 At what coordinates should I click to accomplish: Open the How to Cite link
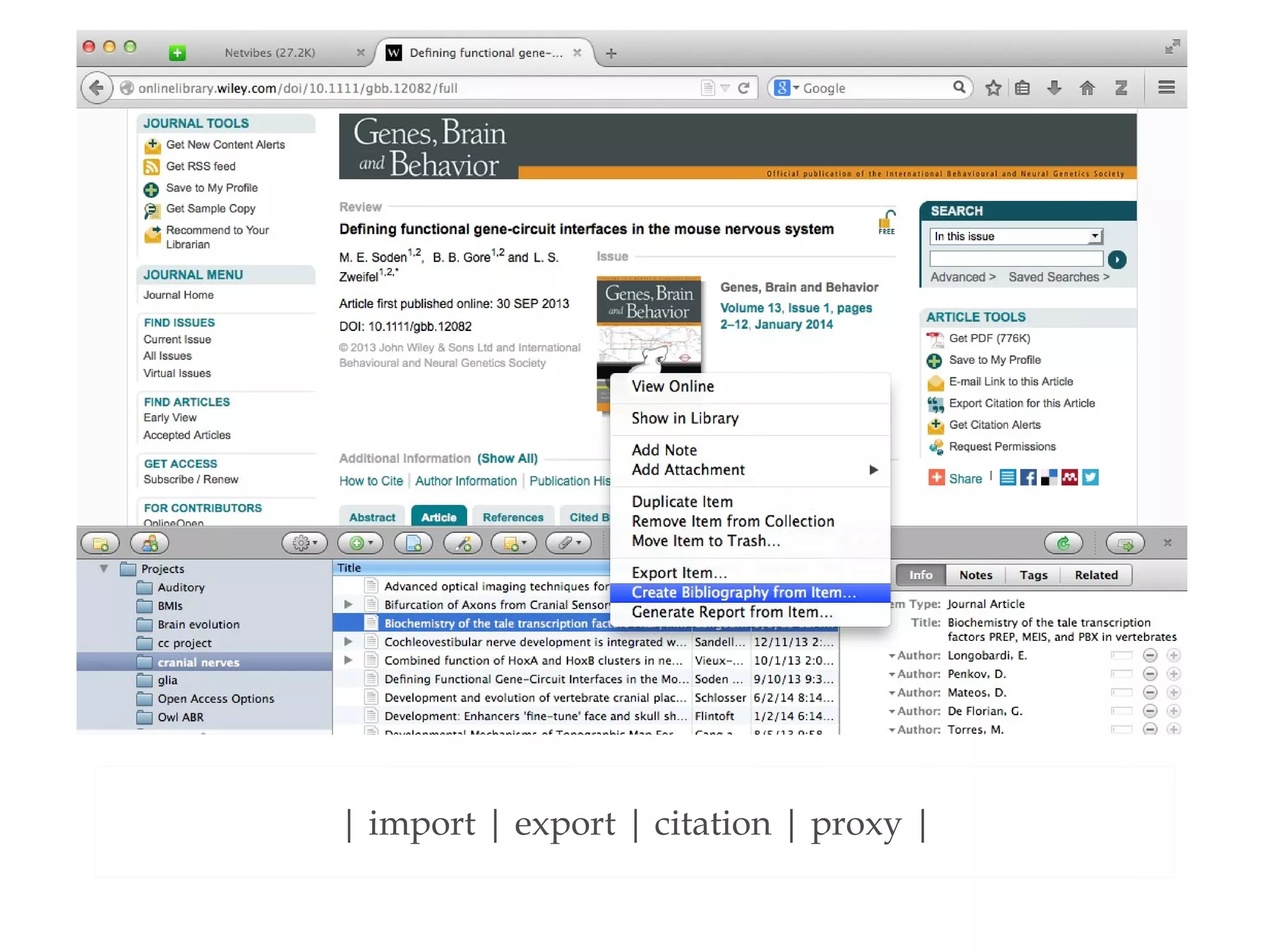[x=371, y=481]
